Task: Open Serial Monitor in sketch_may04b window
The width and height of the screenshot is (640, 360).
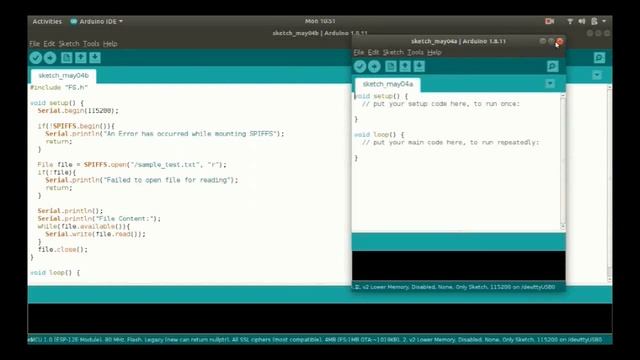Action: click(599, 58)
